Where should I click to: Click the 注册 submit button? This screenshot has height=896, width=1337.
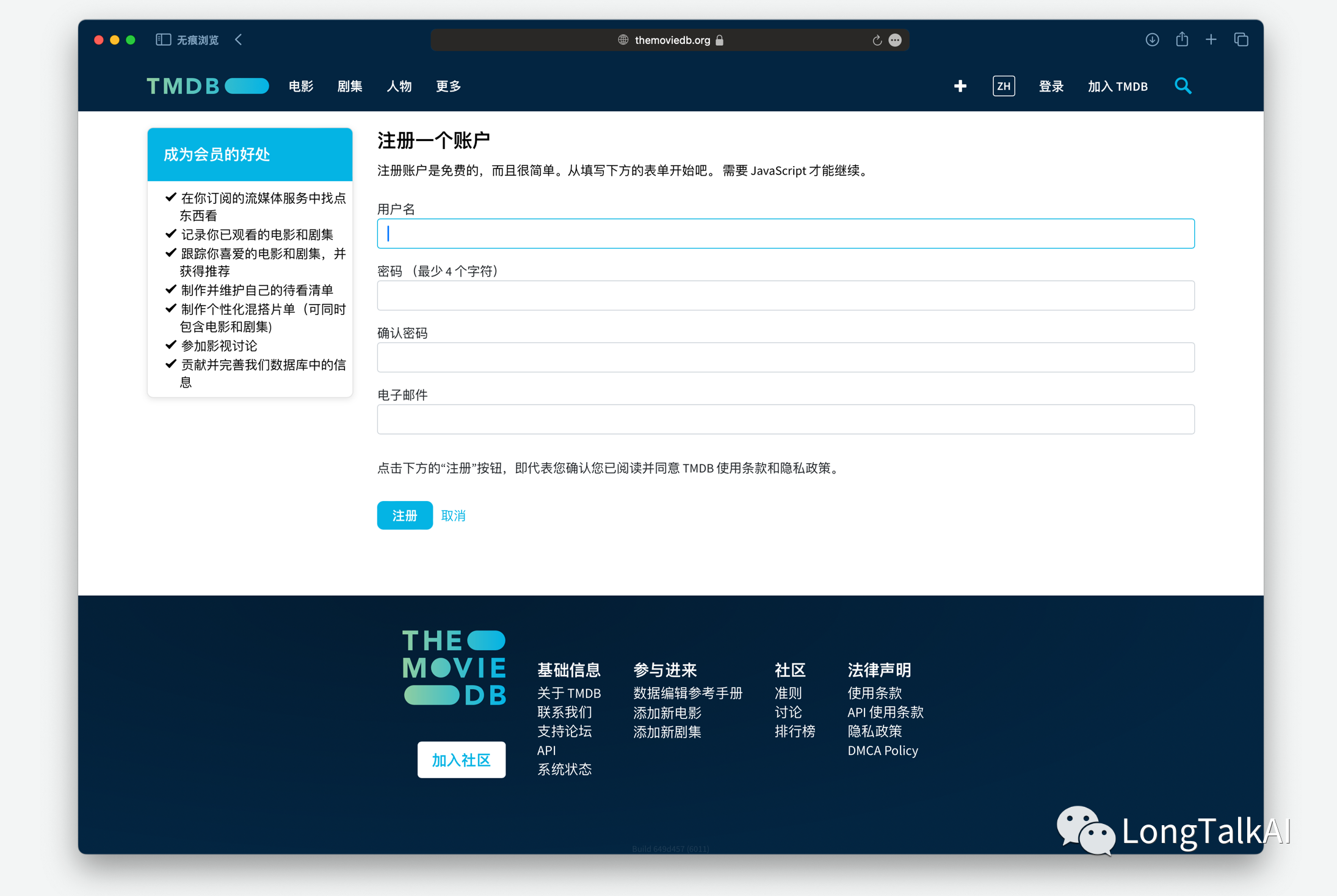[405, 515]
